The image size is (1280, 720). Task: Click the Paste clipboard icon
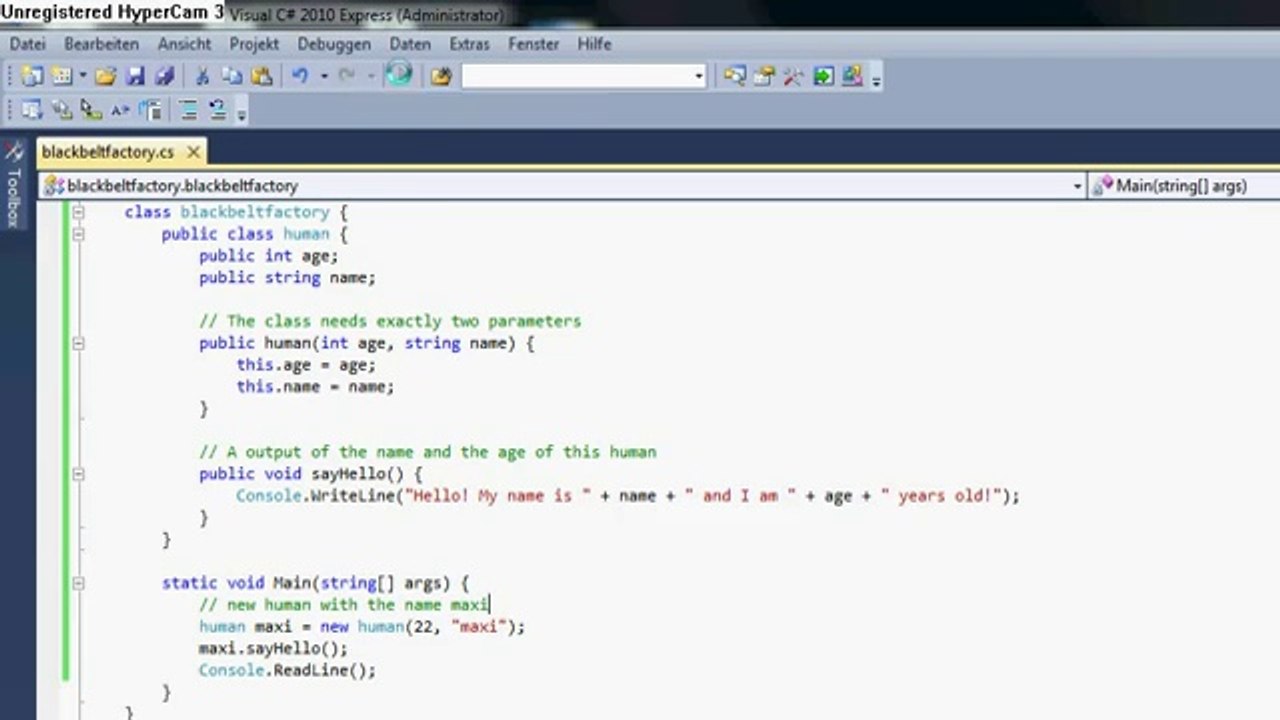point(262,76)
